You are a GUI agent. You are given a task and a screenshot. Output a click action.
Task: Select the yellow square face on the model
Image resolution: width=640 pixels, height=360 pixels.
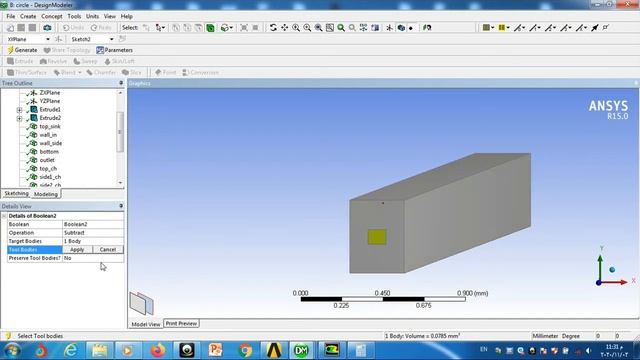pos(377,237)
